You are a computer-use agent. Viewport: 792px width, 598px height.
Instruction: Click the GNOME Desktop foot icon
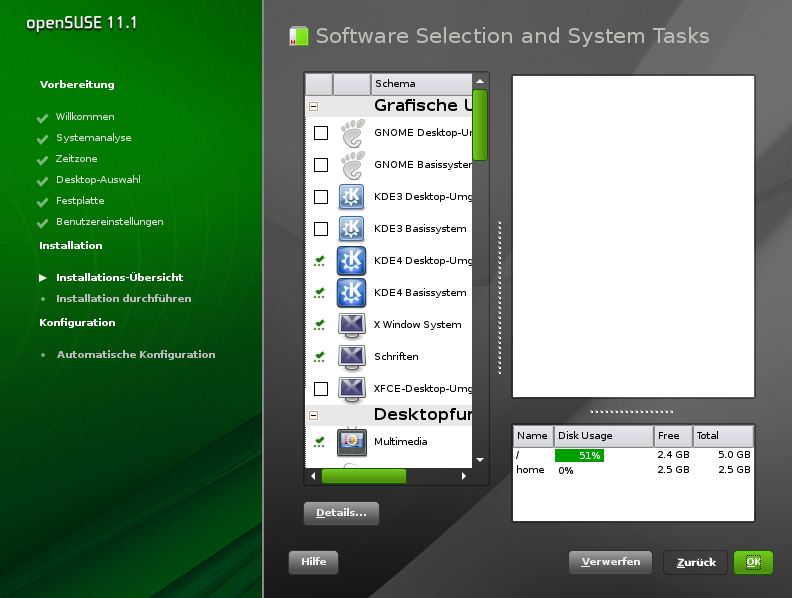352,133
